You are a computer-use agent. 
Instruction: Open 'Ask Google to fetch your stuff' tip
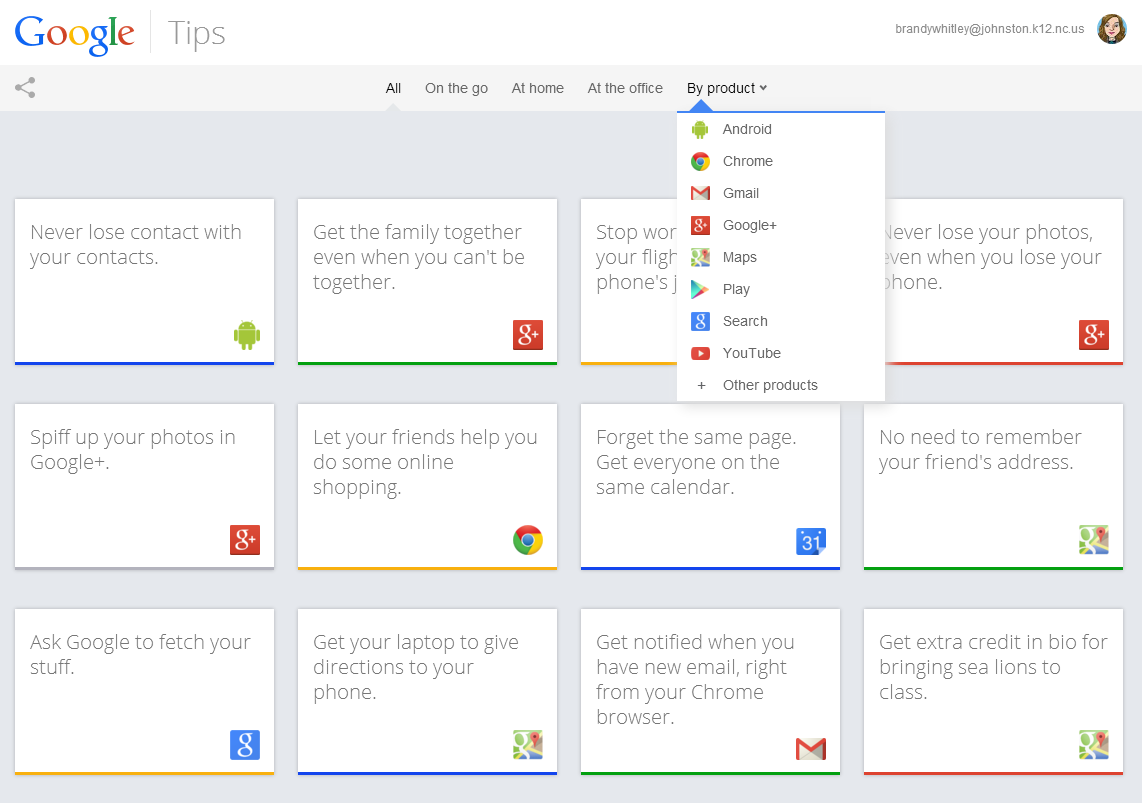[144, 692]
